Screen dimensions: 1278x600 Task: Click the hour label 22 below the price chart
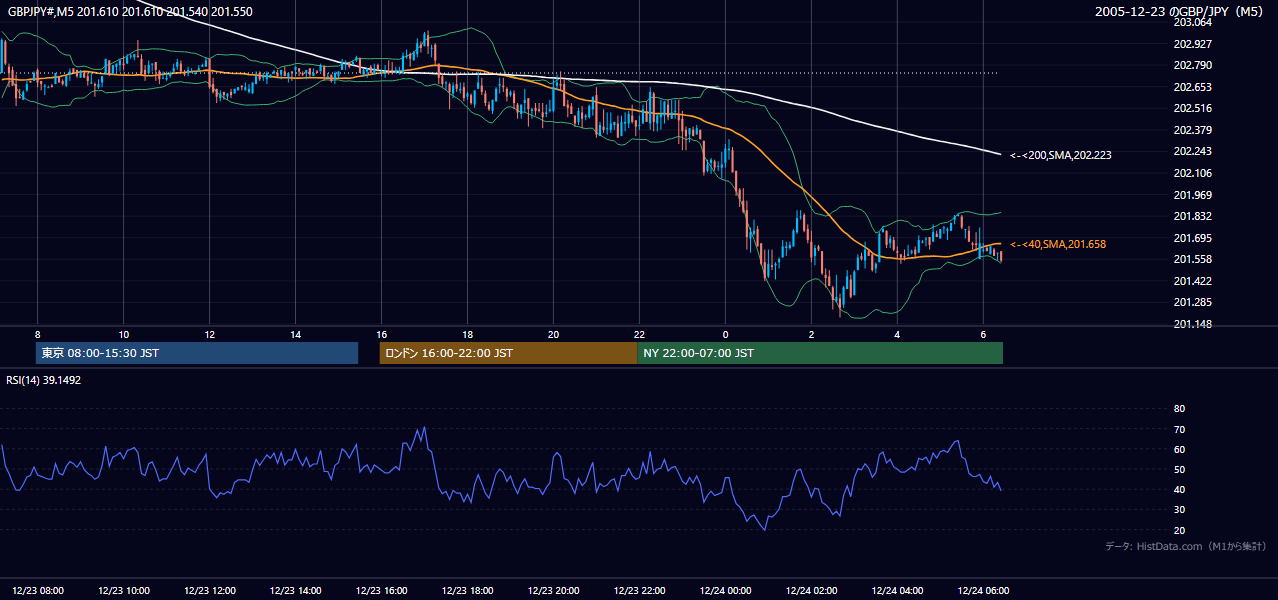639,334
